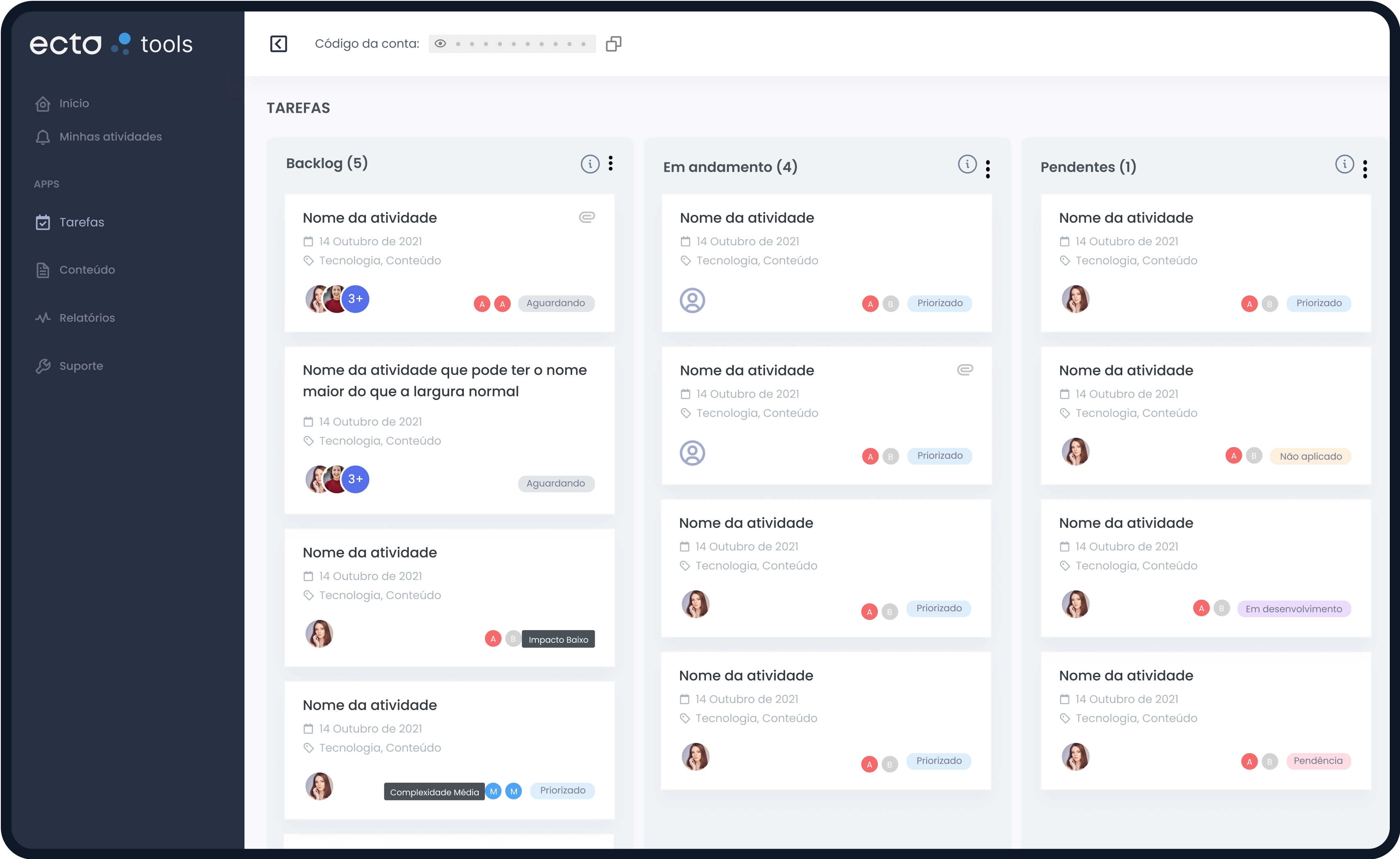Click the empty user avatar on first Em andamento card
The width and height of the screenshot is (1400, 859).
point(692,301)
